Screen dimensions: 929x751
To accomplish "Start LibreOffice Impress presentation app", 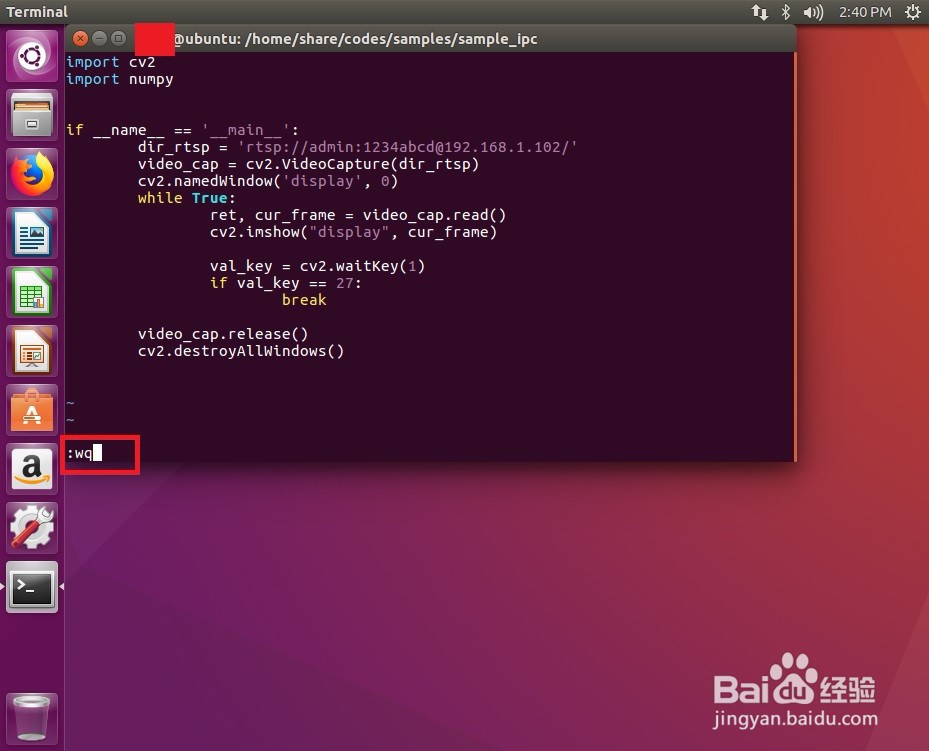I will [x=32, y=350].
